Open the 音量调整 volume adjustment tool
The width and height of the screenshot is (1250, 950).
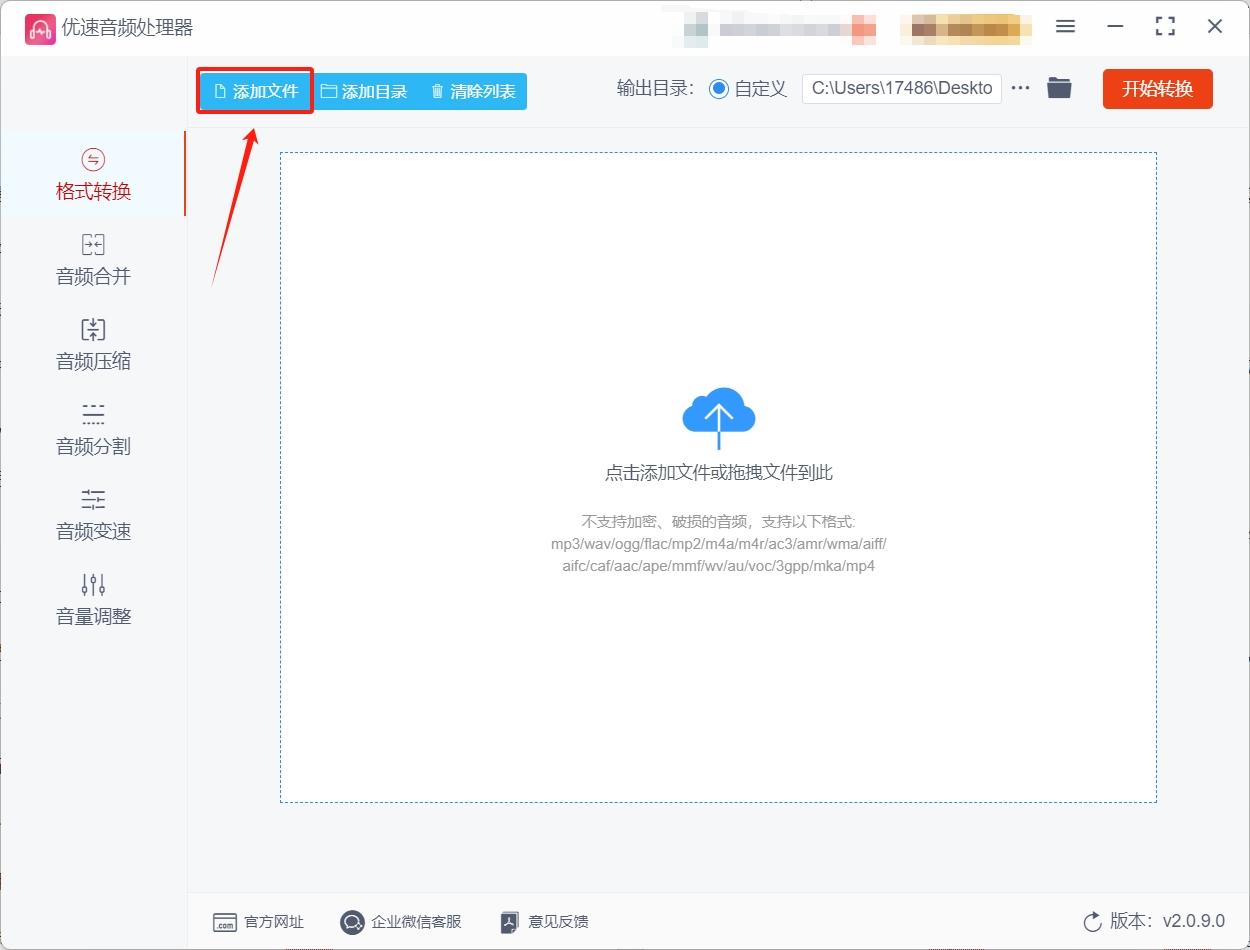tap(92, 600)
